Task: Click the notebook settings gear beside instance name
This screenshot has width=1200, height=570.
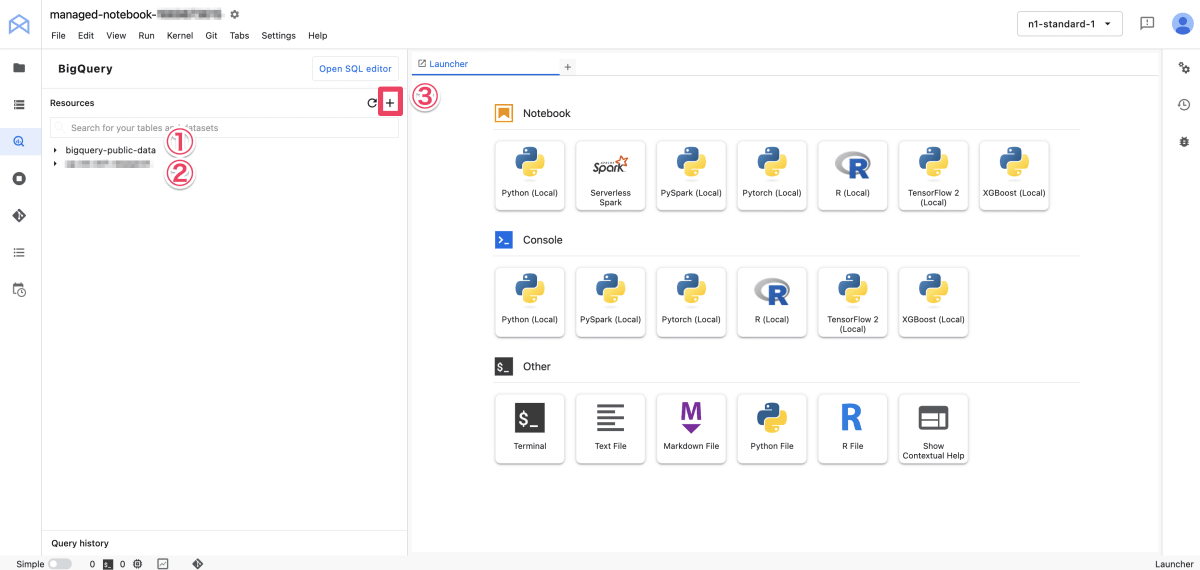Action: (x=234, y=14)
